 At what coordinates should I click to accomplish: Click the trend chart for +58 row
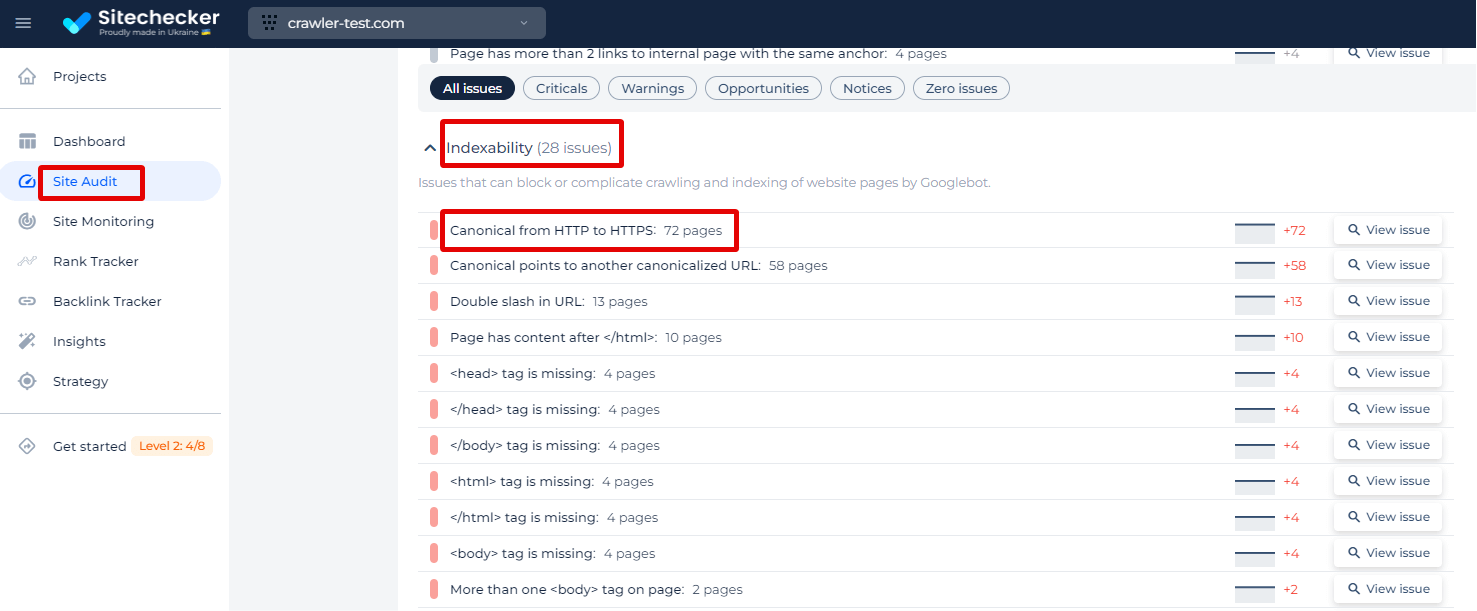pyautogui.click(x=1255, y=268)
